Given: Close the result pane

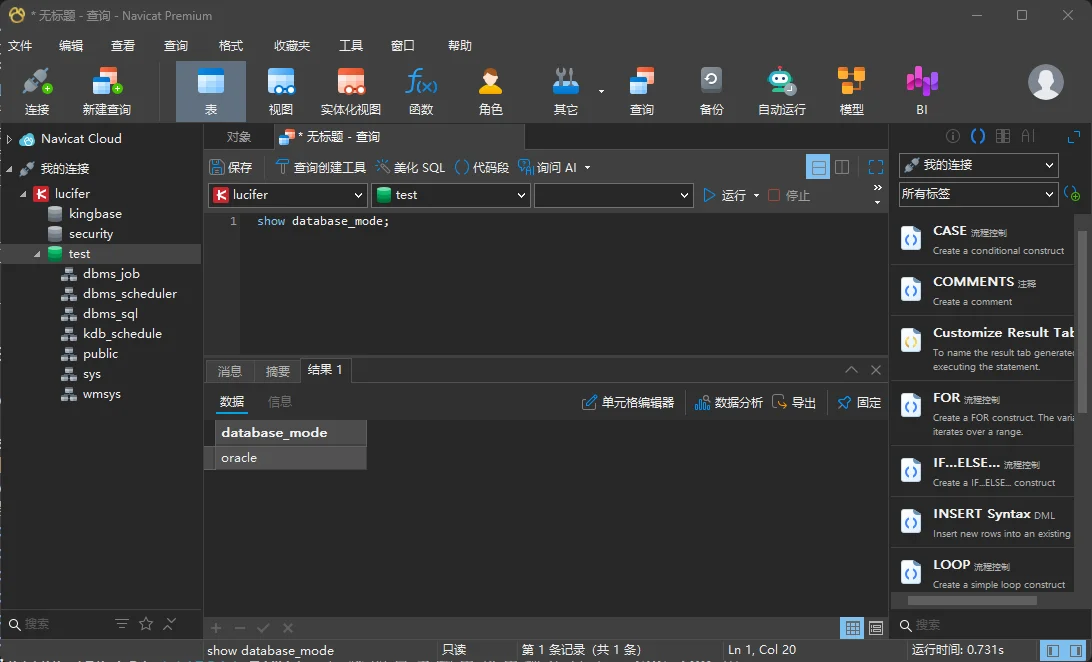Looking at the screenshot, I should click(x=875, y=370).
